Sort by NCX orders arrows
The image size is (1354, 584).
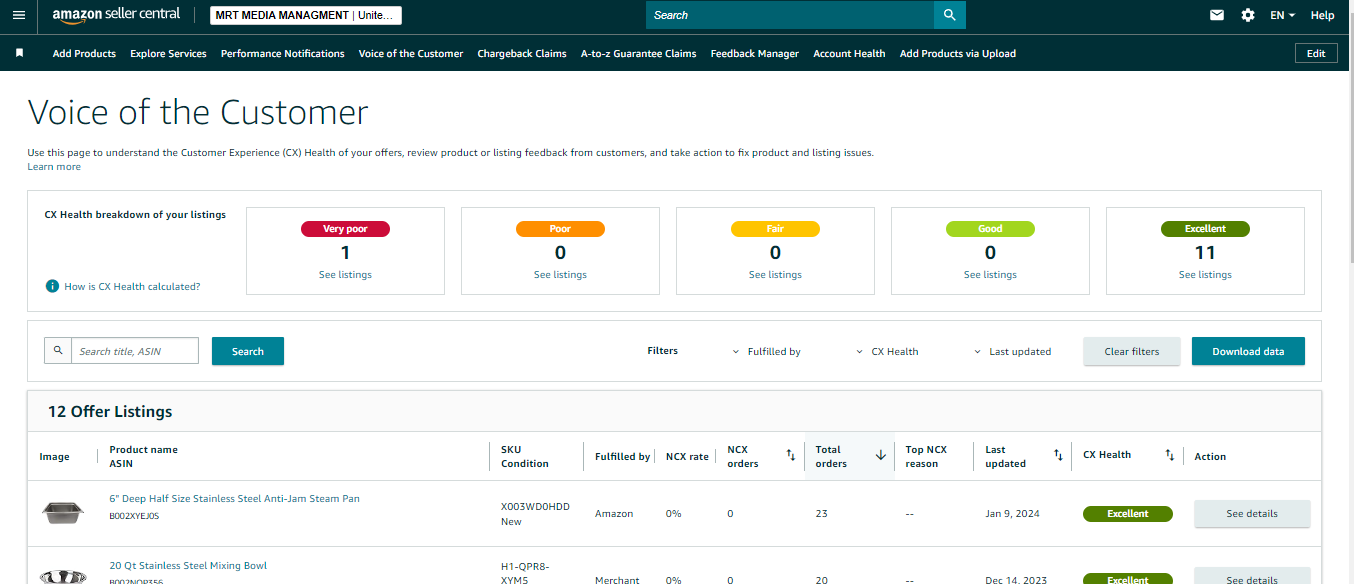[790, 455]
